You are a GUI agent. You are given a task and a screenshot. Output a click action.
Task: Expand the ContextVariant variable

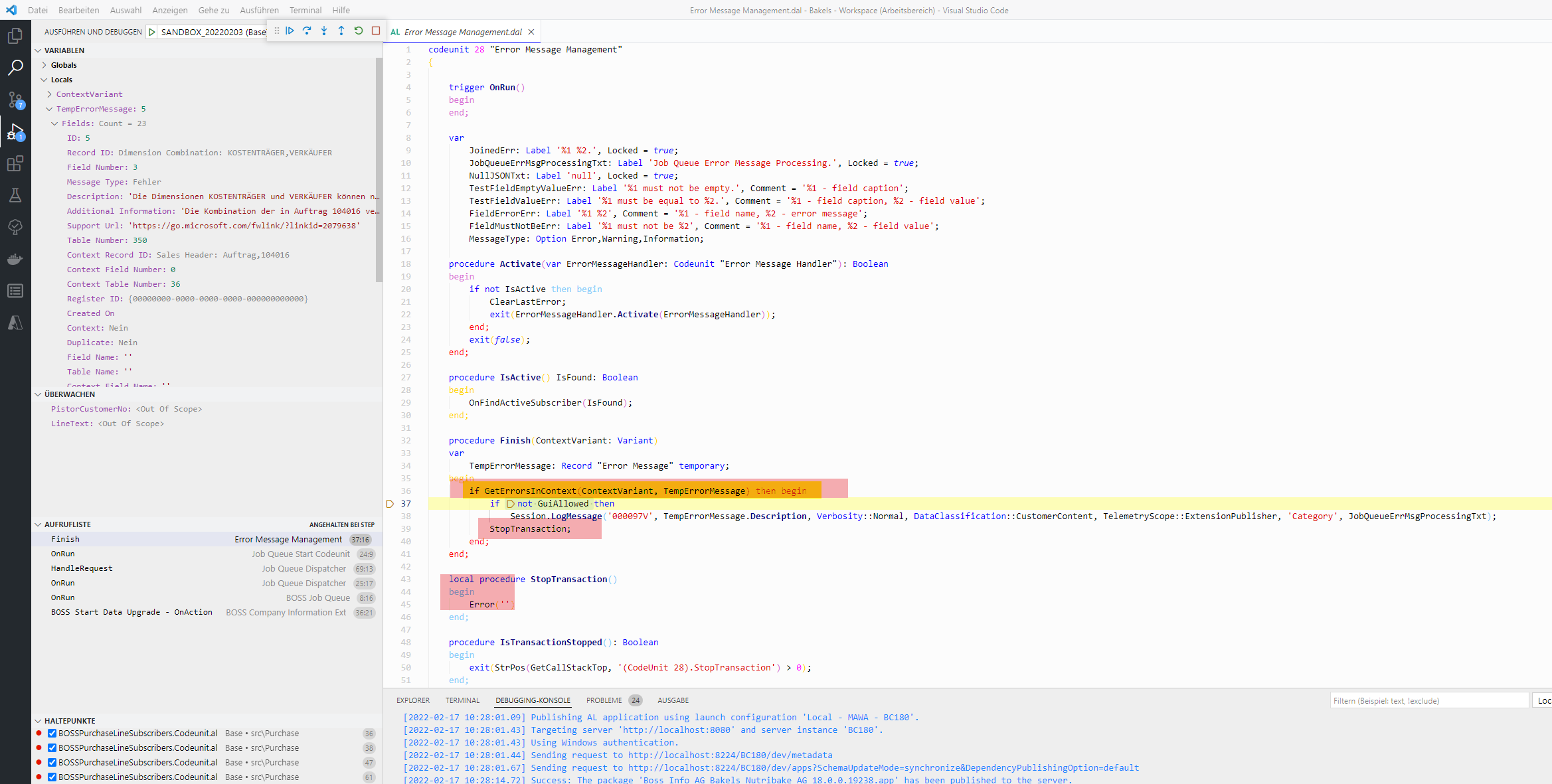(49, 94)
